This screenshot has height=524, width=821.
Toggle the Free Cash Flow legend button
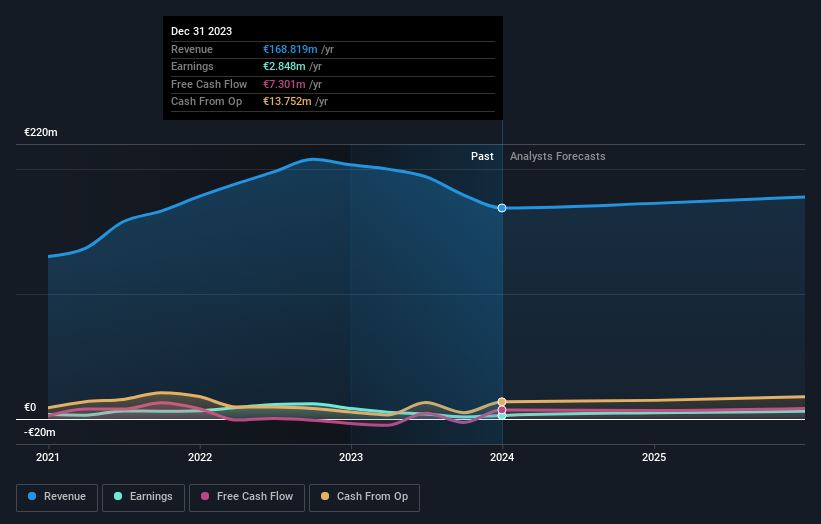pyautogui.click(x=247, y=497)
